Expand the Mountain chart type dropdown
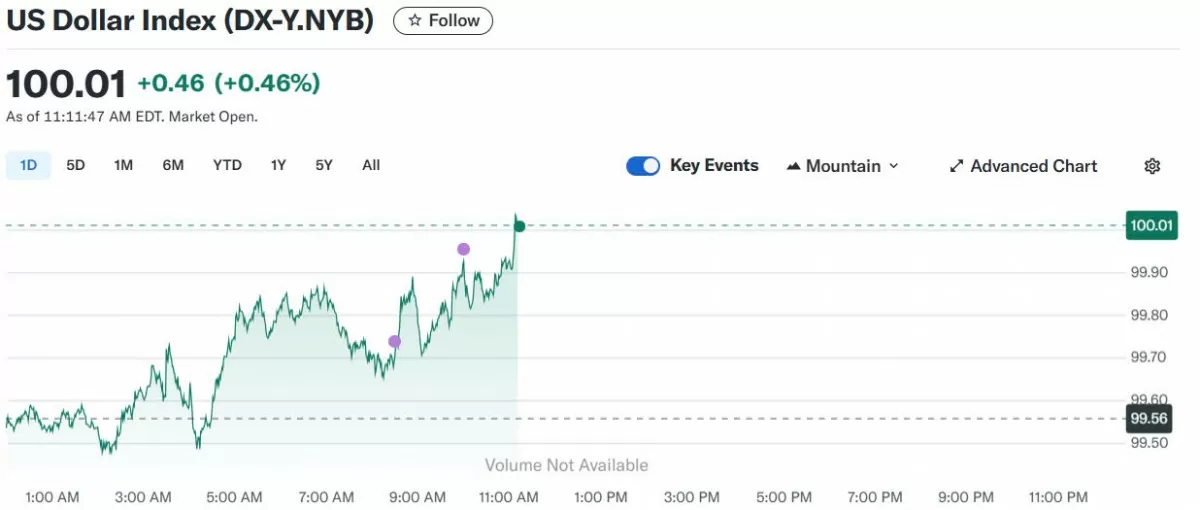Screen dimensions: 1200x510 [843, 166]
